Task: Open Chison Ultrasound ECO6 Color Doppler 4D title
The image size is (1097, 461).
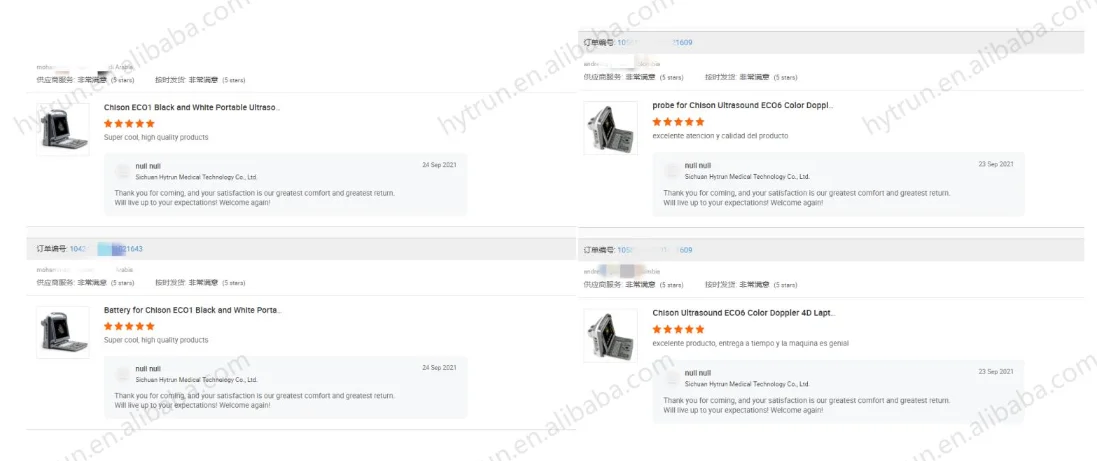Action: pyautogui.click(x=744, y=313)
